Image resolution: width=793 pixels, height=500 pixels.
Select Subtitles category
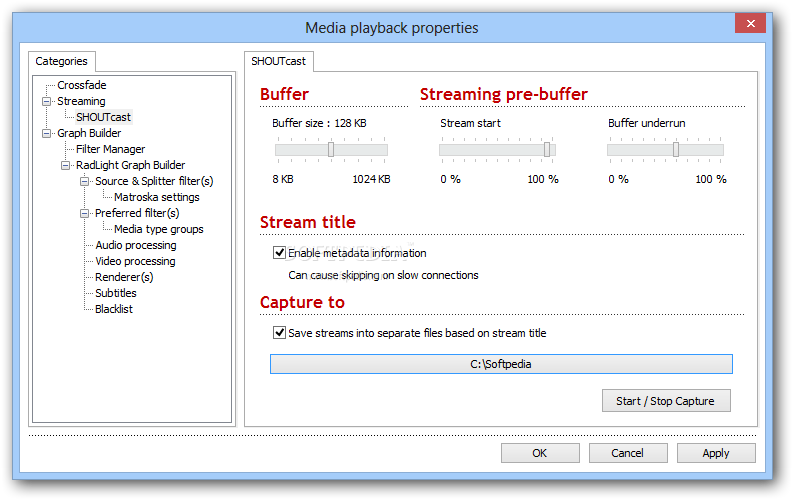[116, 293]
